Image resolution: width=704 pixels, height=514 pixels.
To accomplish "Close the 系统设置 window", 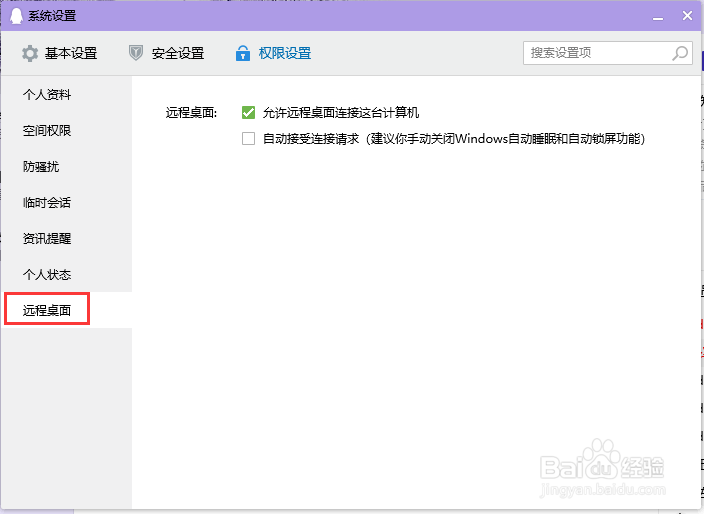I will (x=687, y=16).
